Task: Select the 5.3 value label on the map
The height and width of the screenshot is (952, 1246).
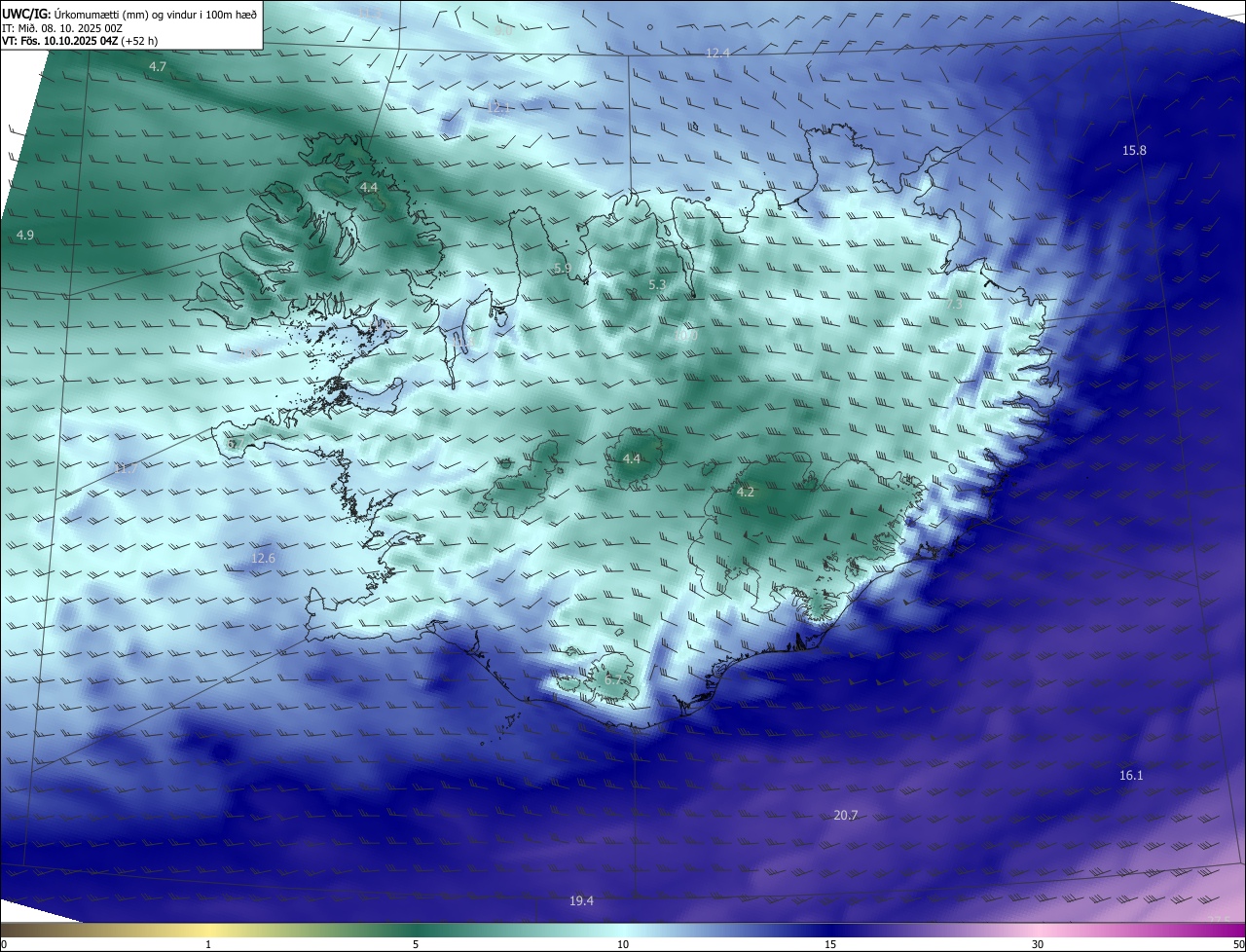Action: click(x=657, y=284)
